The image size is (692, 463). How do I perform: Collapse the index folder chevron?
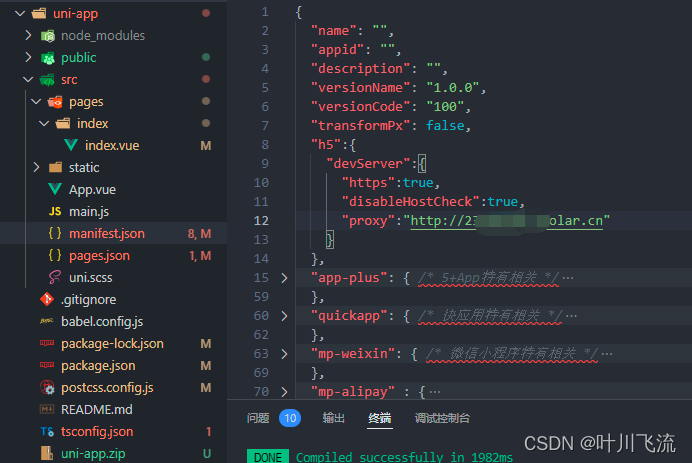tap(44, 124)
